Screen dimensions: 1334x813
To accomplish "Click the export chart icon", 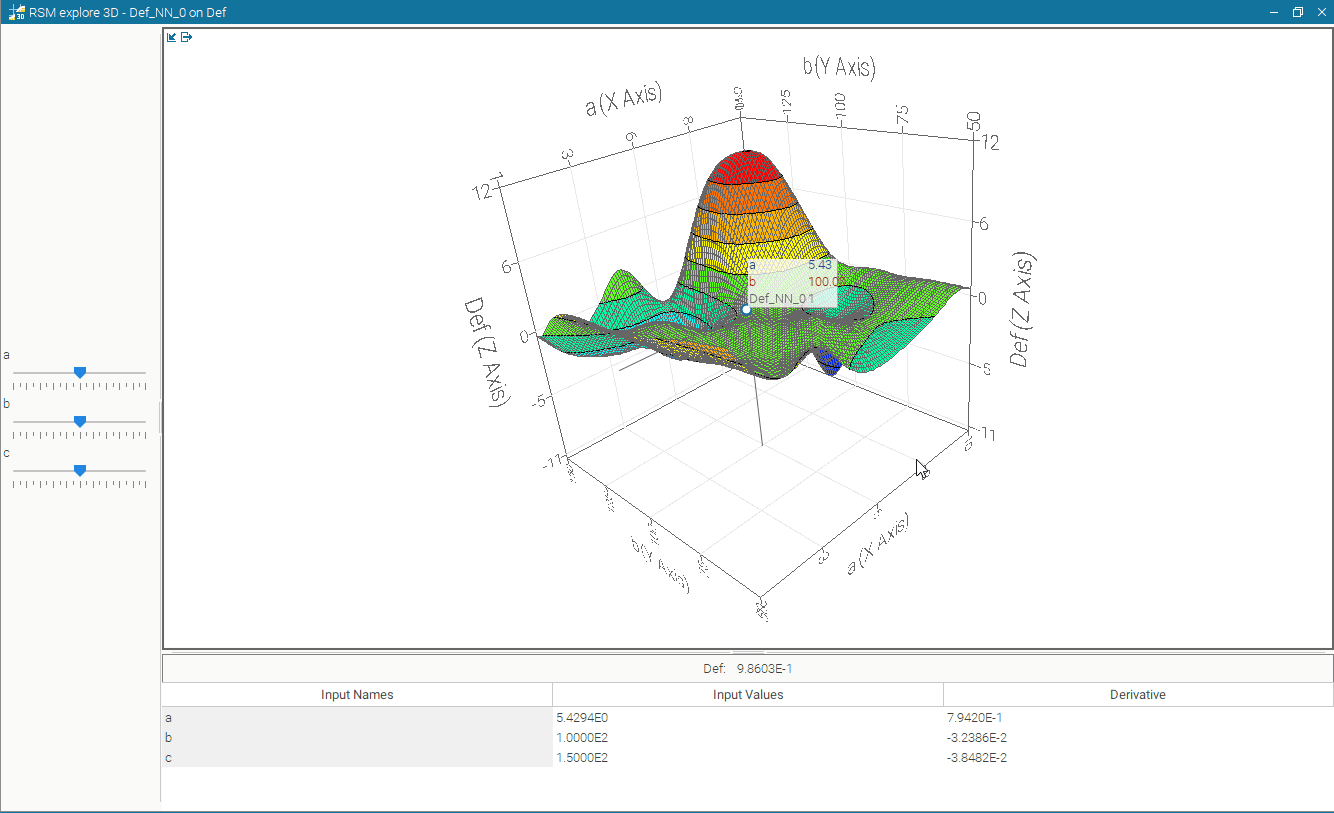I will point(186,37).
